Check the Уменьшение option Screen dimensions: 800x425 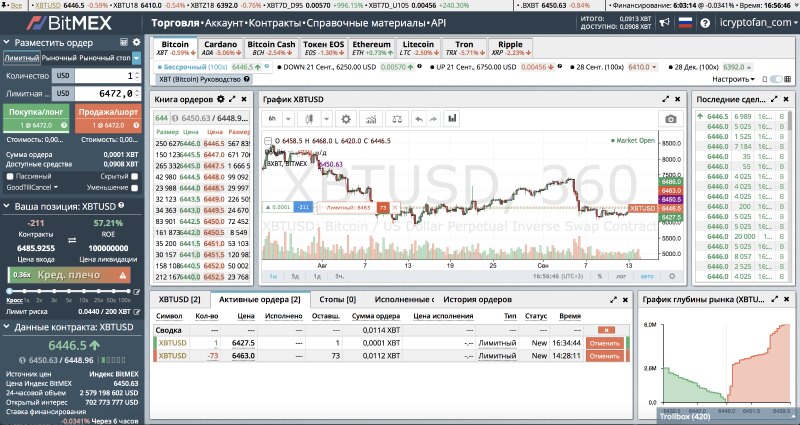click(x=135, y=187)
